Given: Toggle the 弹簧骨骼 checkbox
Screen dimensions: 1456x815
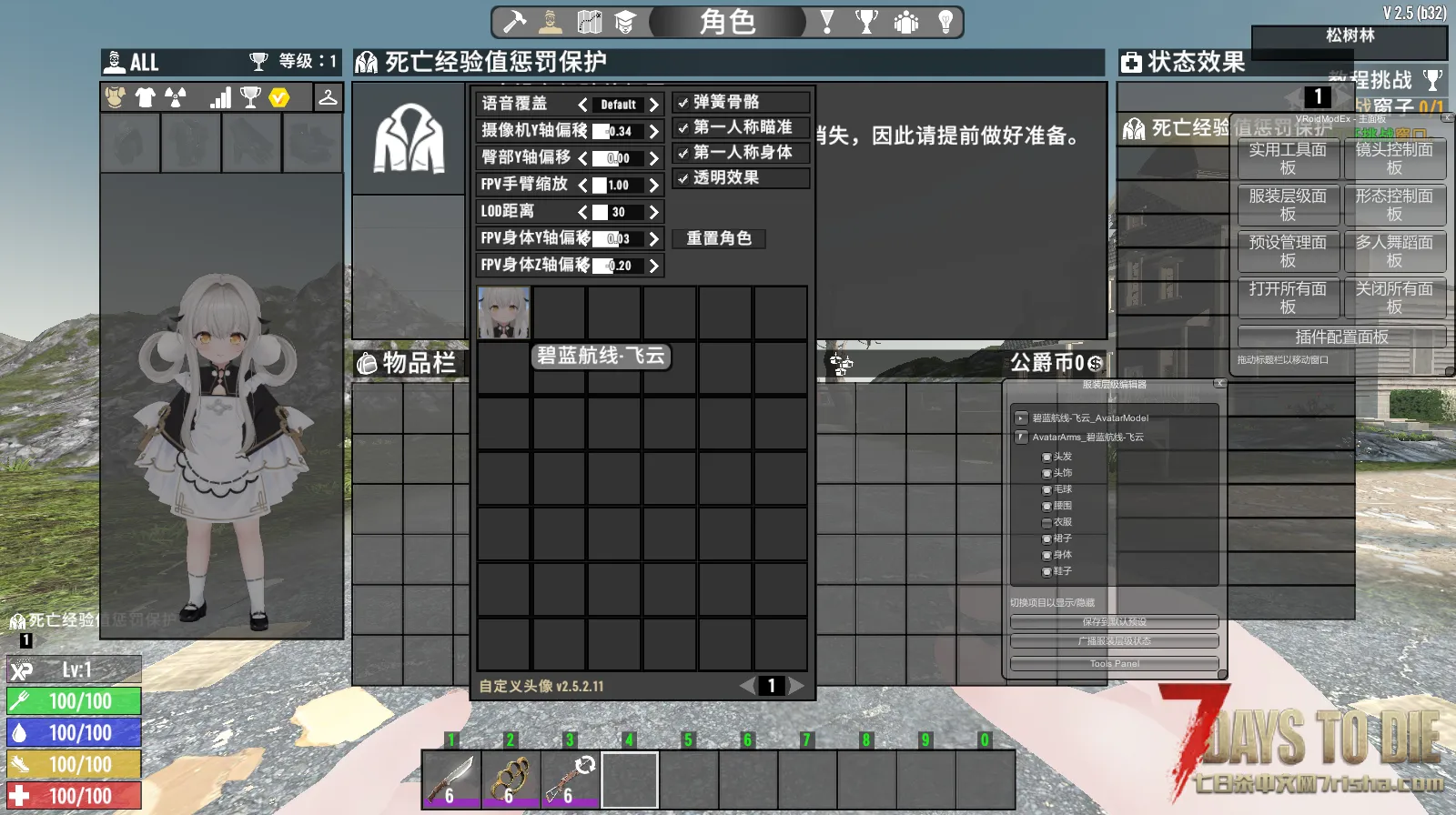Looking at the screenshot, I should click(x=683, y=103).
